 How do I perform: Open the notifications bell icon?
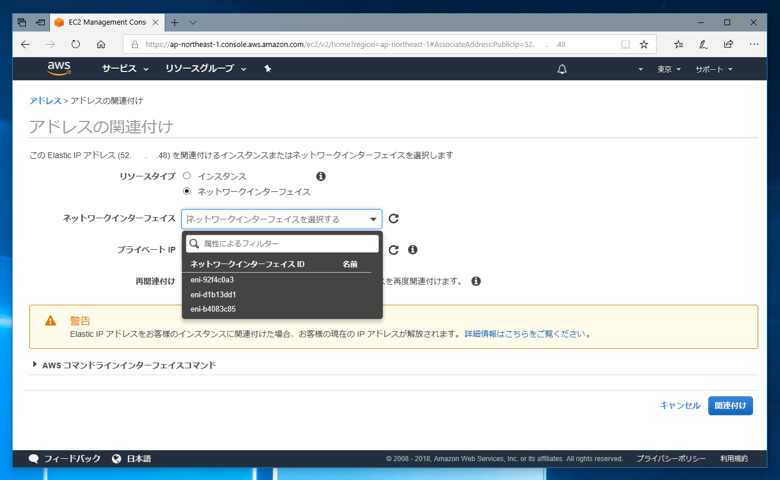562,69
